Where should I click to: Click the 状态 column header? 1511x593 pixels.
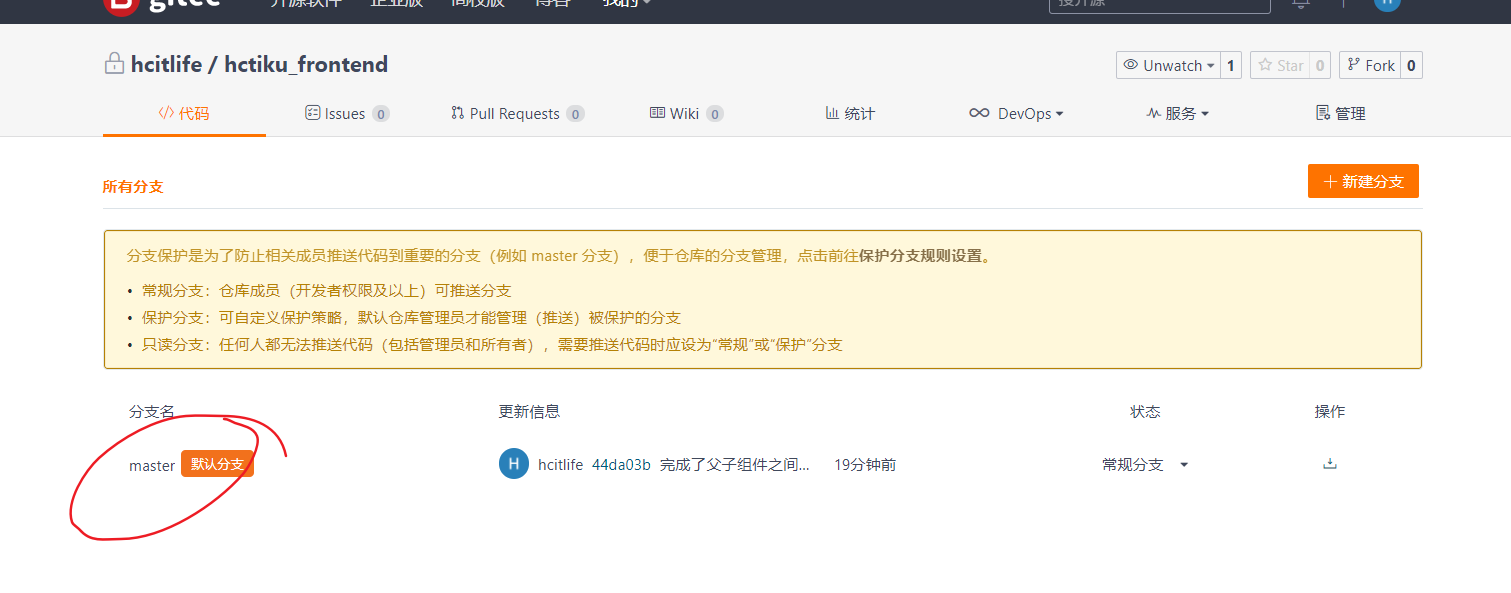[1145, 411]
